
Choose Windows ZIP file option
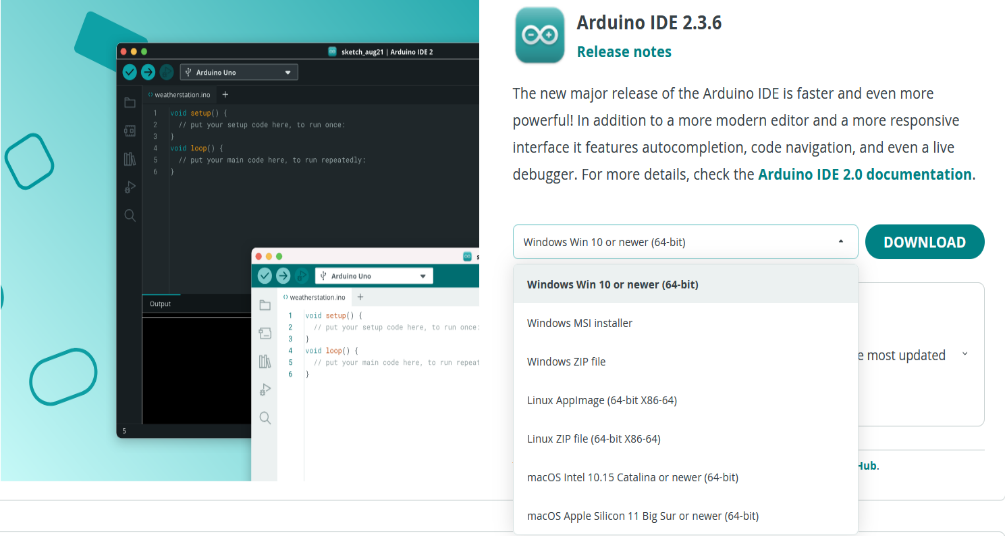pyautogui.click(x=686, y=362)
